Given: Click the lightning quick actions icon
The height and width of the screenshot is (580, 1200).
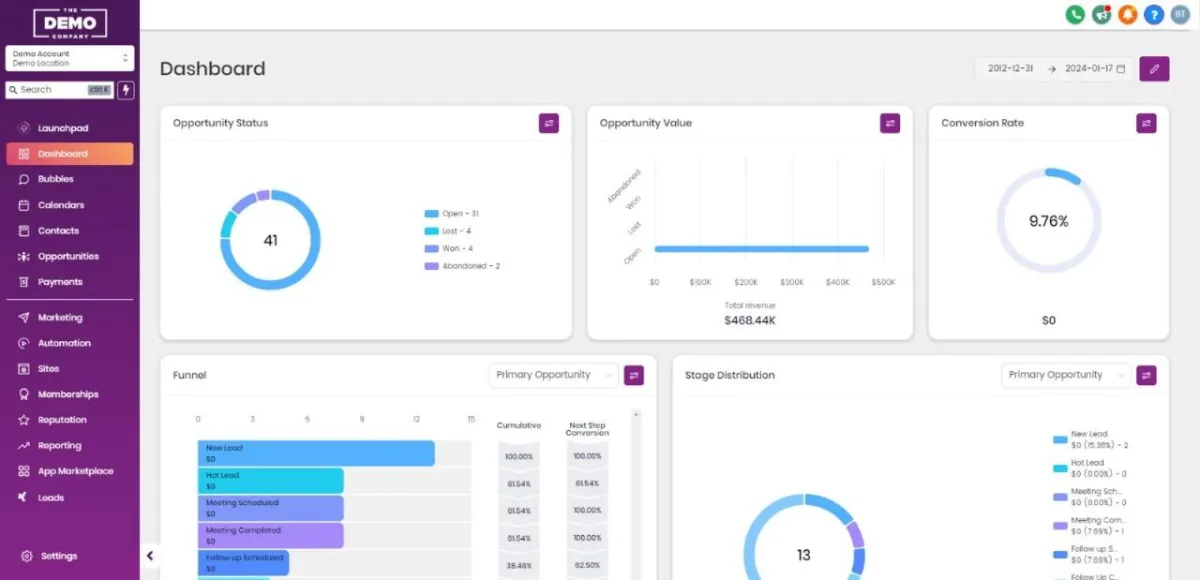Looking at the screenshot, I should pyautogui.click(x=126, y=90).
